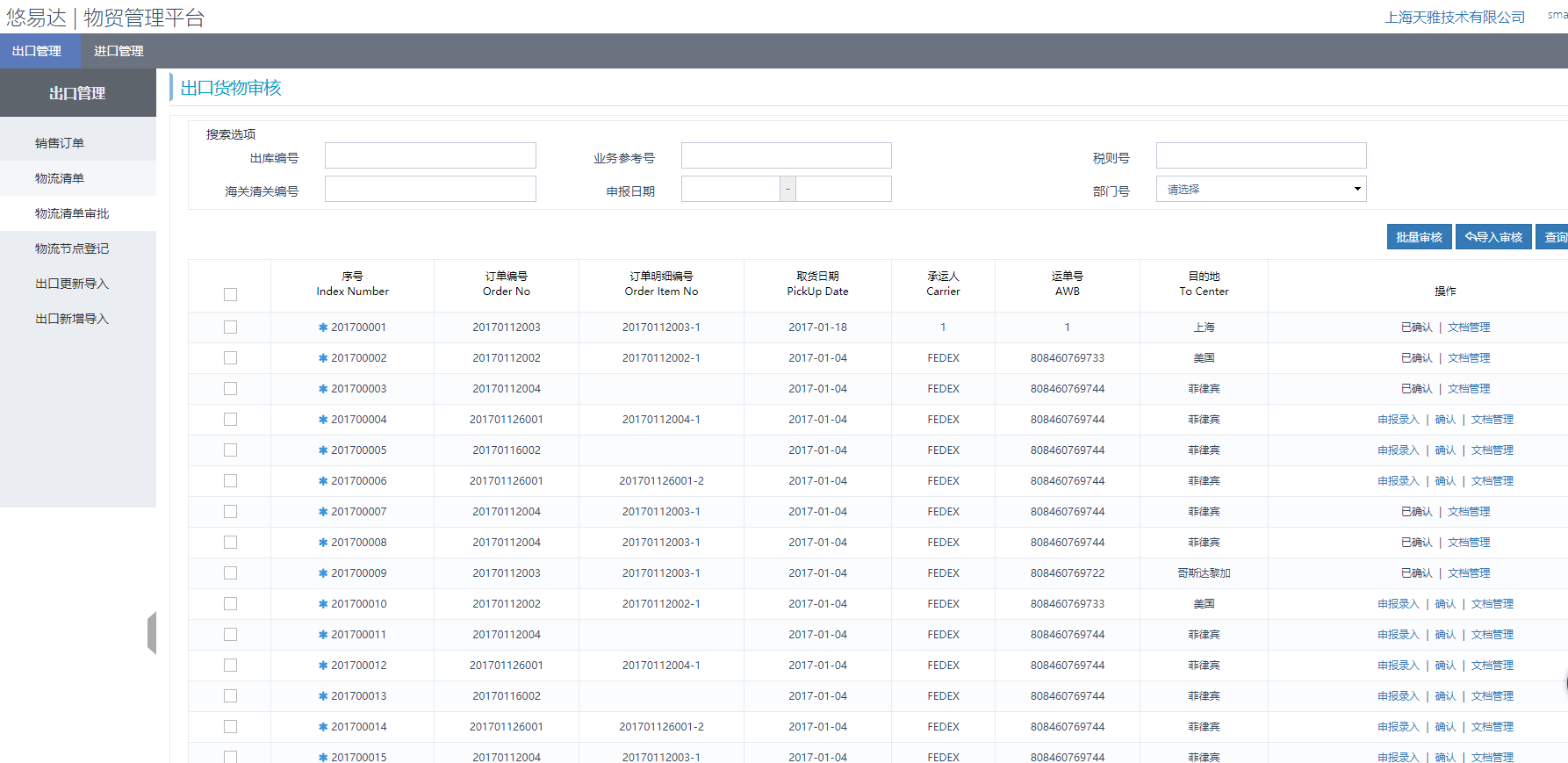
Task: Switch to the 进口管理 tab
Action: pos(119,51)
